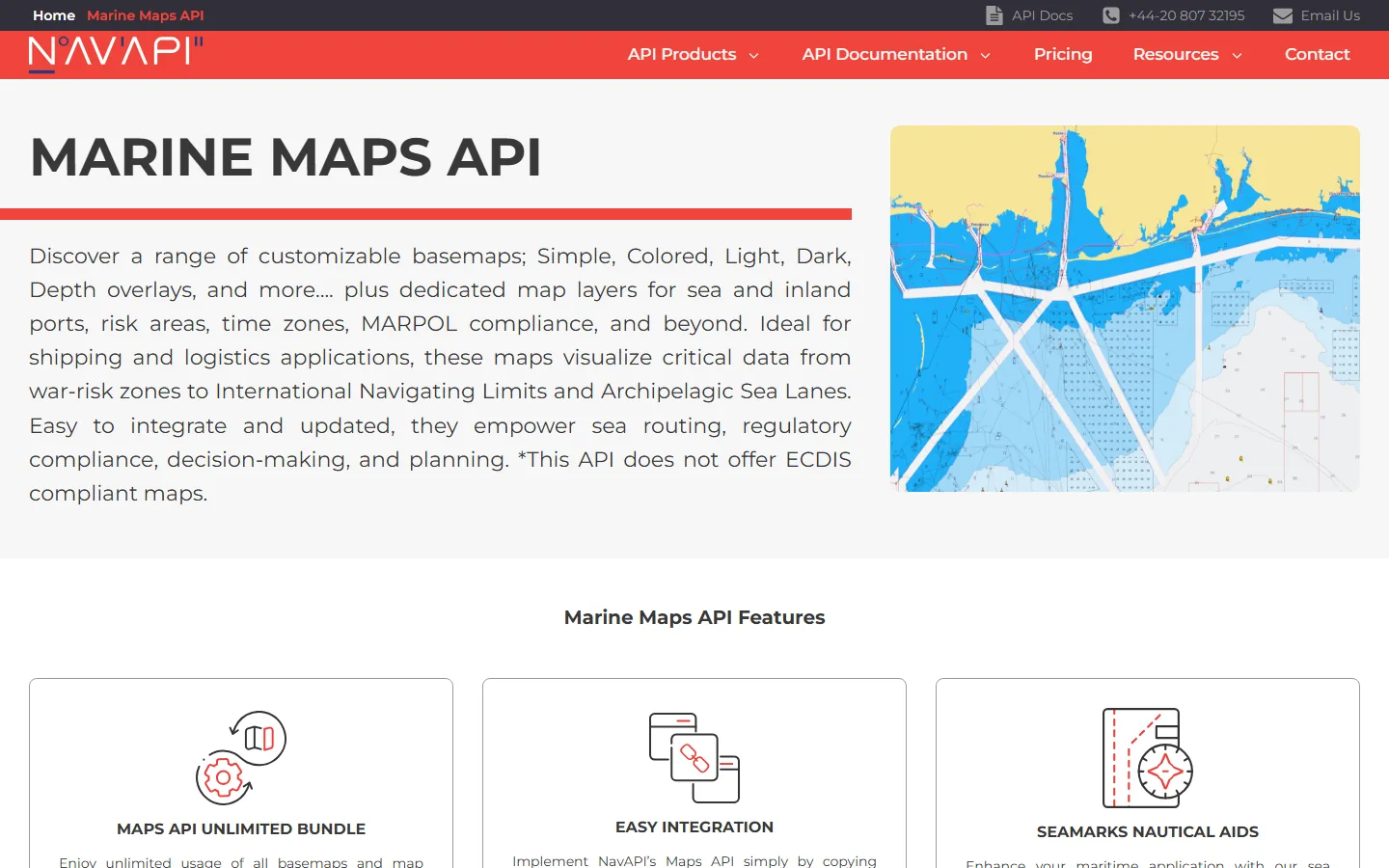Image resolution: width=1389 pixels, height=868 pixels.
Task: Click the Email Us link text
Action: [1330, 15]
